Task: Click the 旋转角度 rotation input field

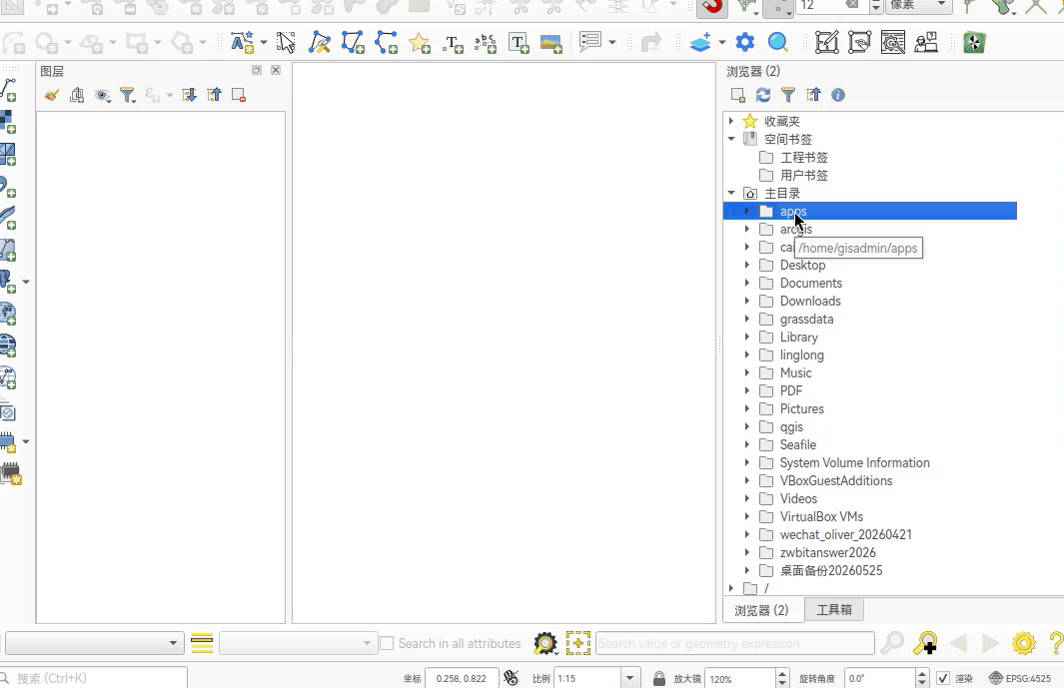Action: 879,678
